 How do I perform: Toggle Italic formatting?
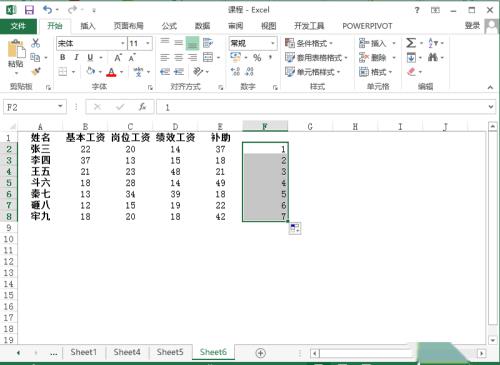tap(76, 58)
